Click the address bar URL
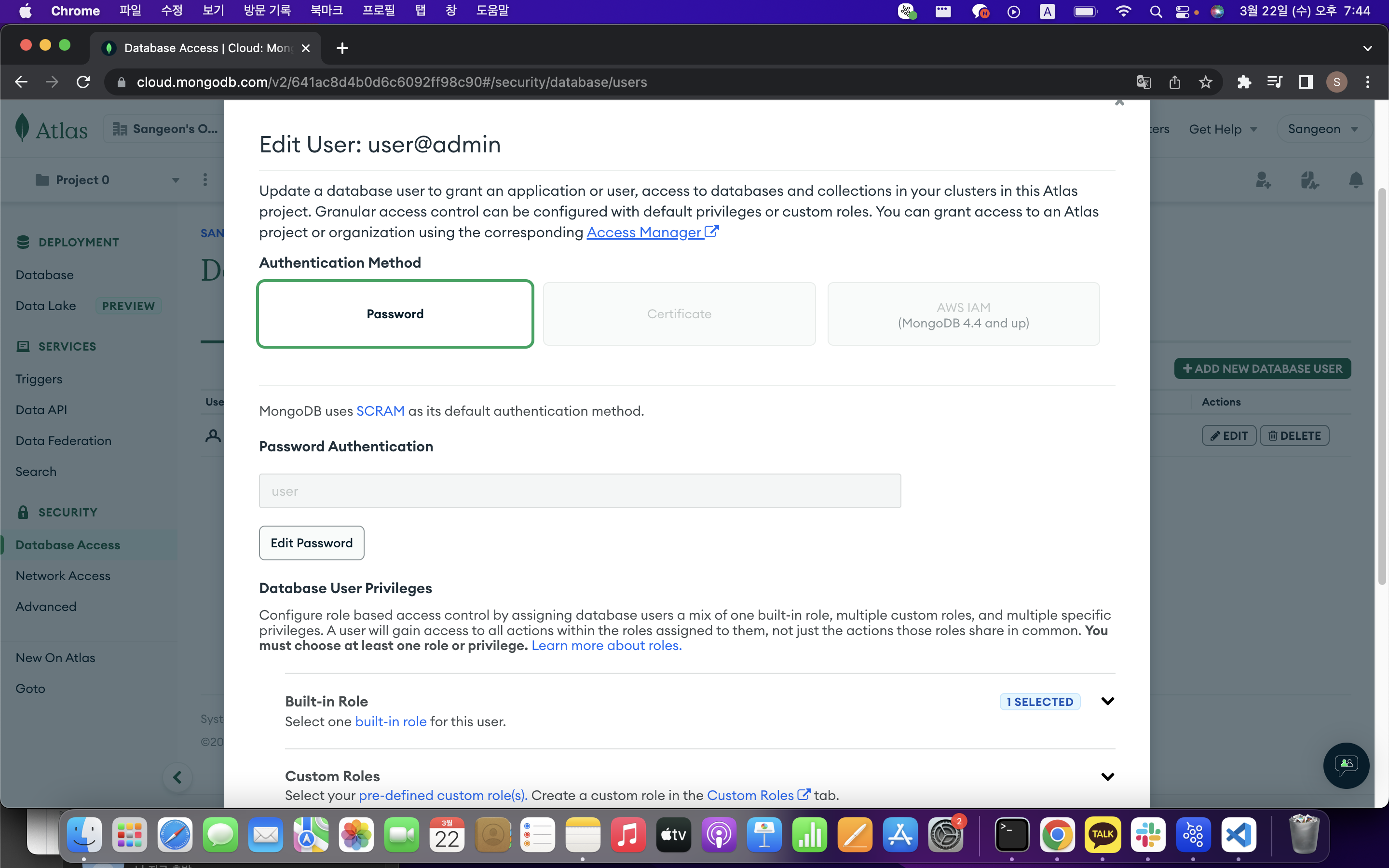Image resolution: width=1389 pixels, height=868 pixels. tap(392, 82)
